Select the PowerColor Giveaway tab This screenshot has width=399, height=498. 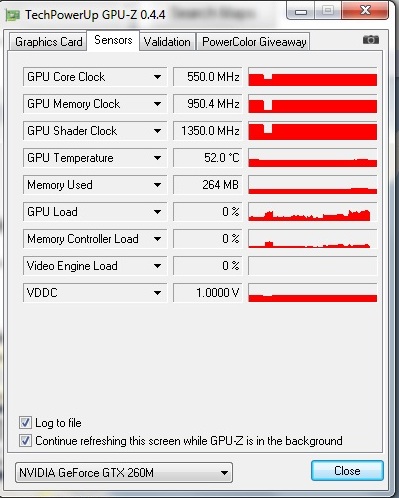click(x=254, y=42)
